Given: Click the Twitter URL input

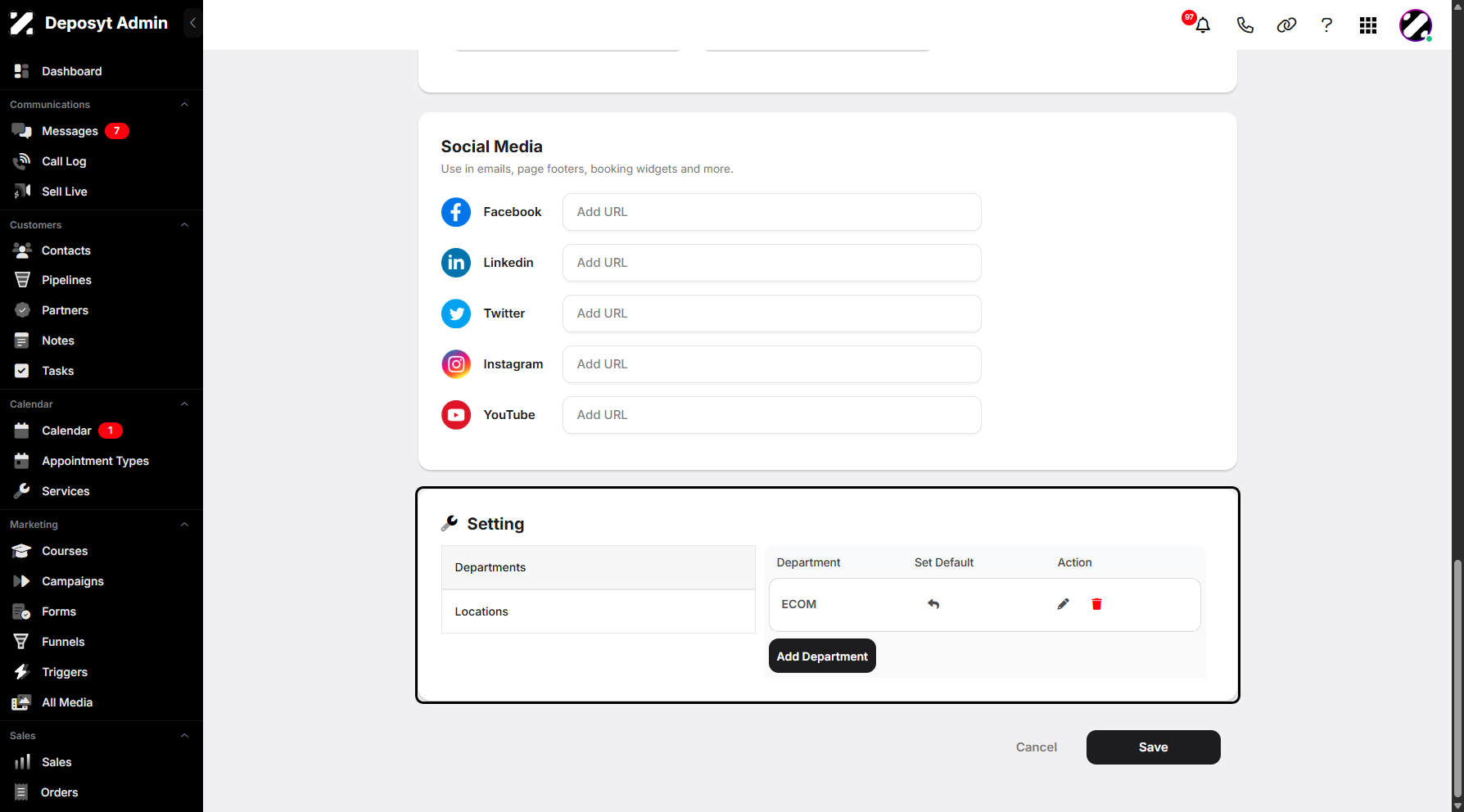Looking at the screenshot, I should (x=771, y=314).
